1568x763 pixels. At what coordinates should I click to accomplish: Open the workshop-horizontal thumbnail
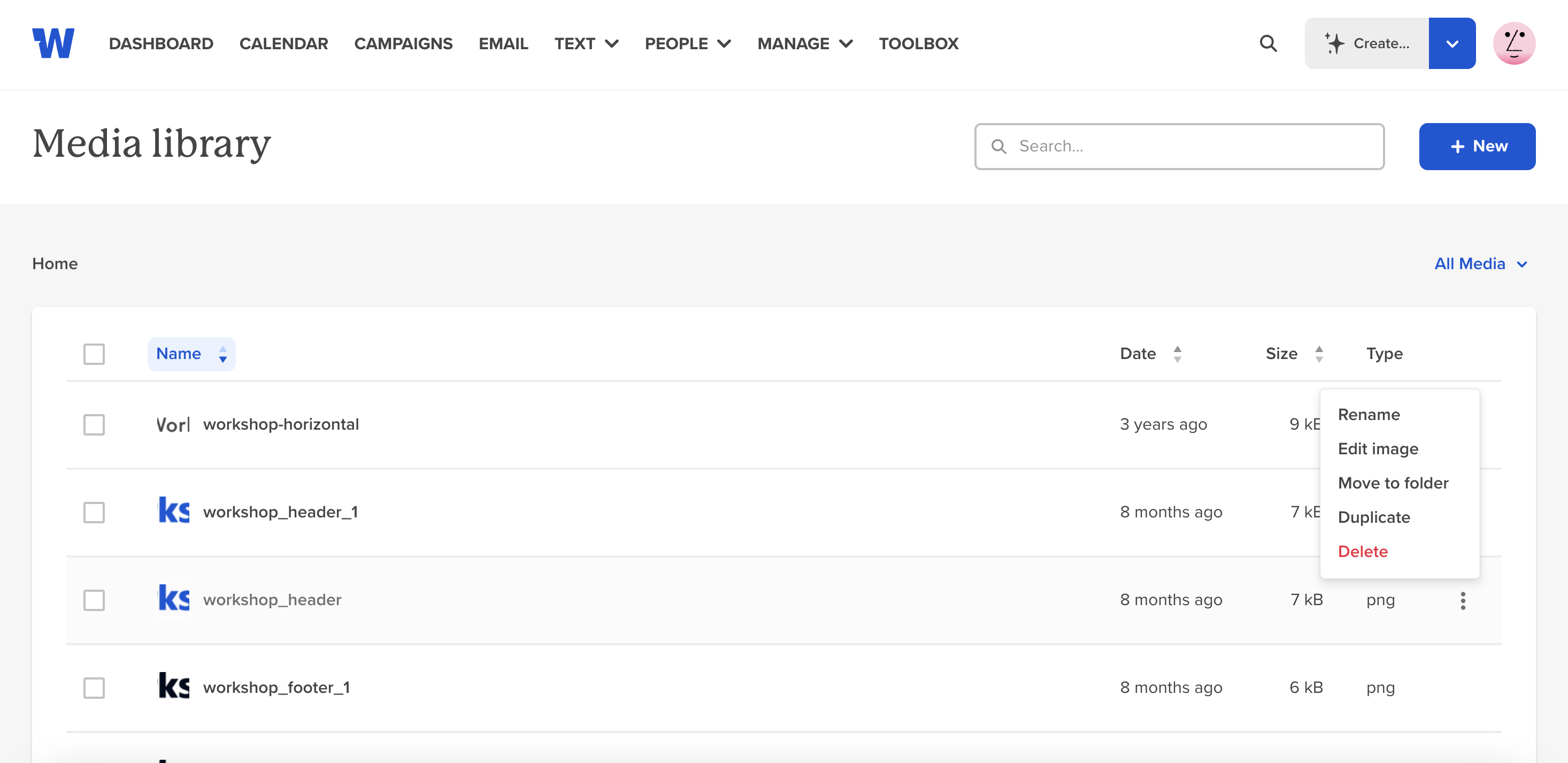click(173, 424)
